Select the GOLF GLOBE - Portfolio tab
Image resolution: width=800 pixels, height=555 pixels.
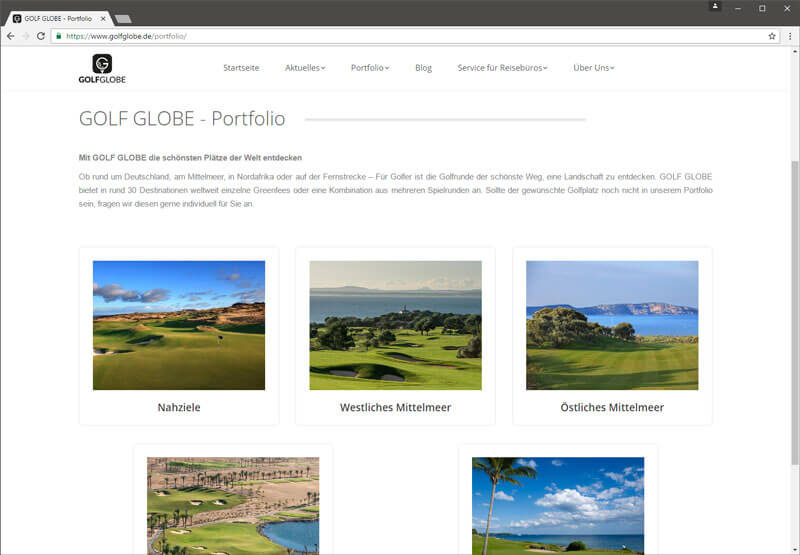[x=58, y=18]
